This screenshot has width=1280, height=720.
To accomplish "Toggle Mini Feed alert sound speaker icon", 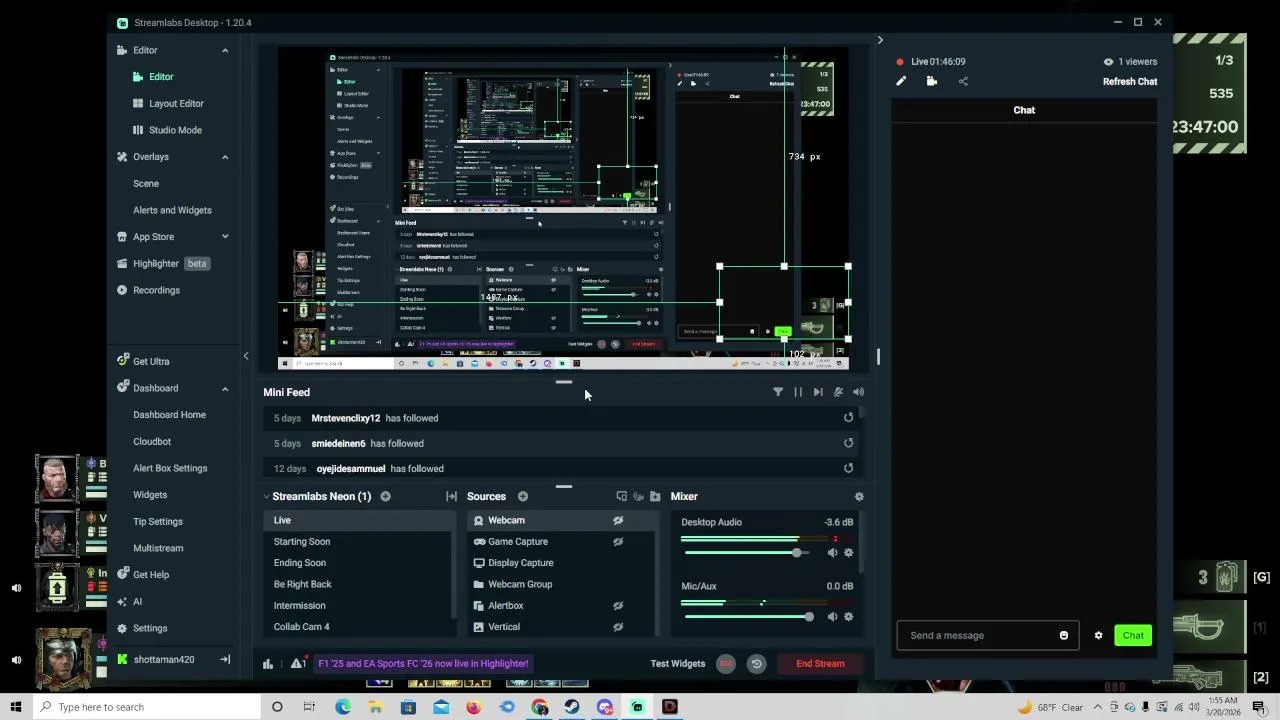I will pos(858,392).
